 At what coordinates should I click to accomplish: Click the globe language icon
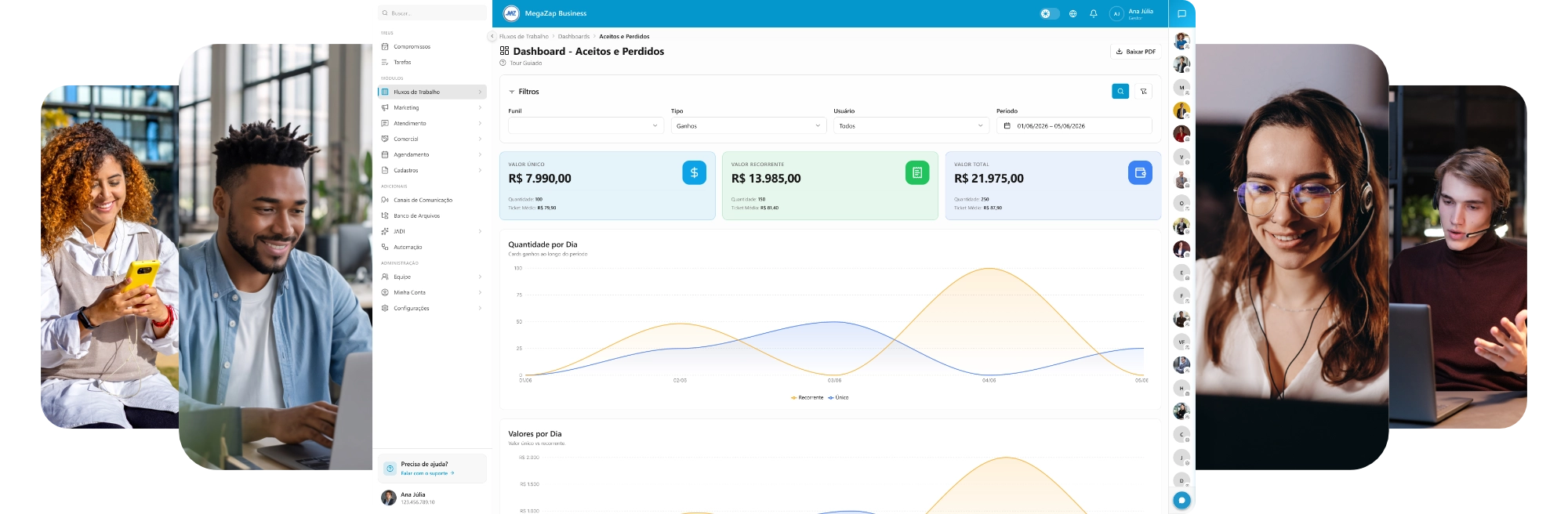pos(1073,13)
